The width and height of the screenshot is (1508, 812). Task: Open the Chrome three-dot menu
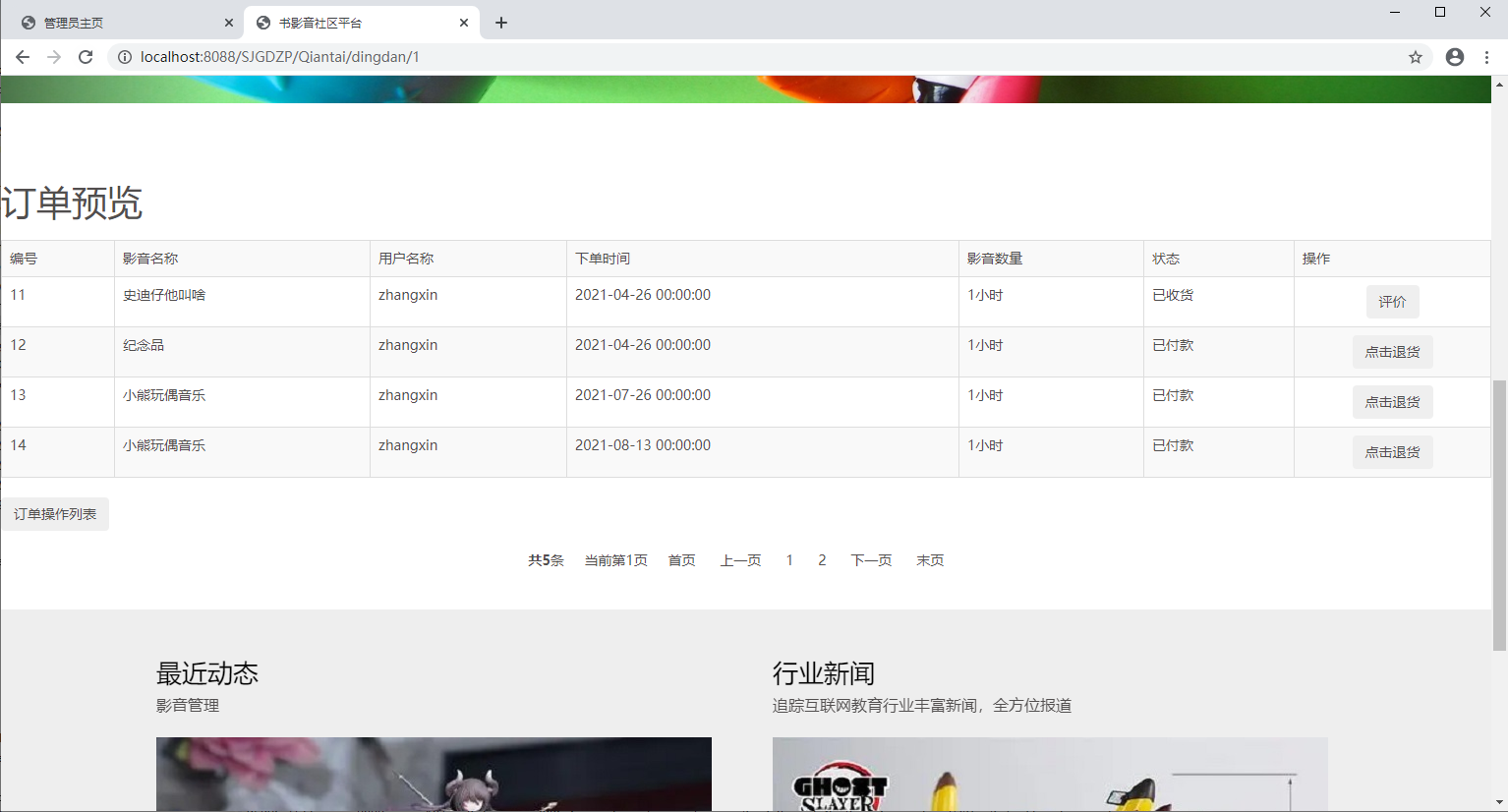(1487, 57)
